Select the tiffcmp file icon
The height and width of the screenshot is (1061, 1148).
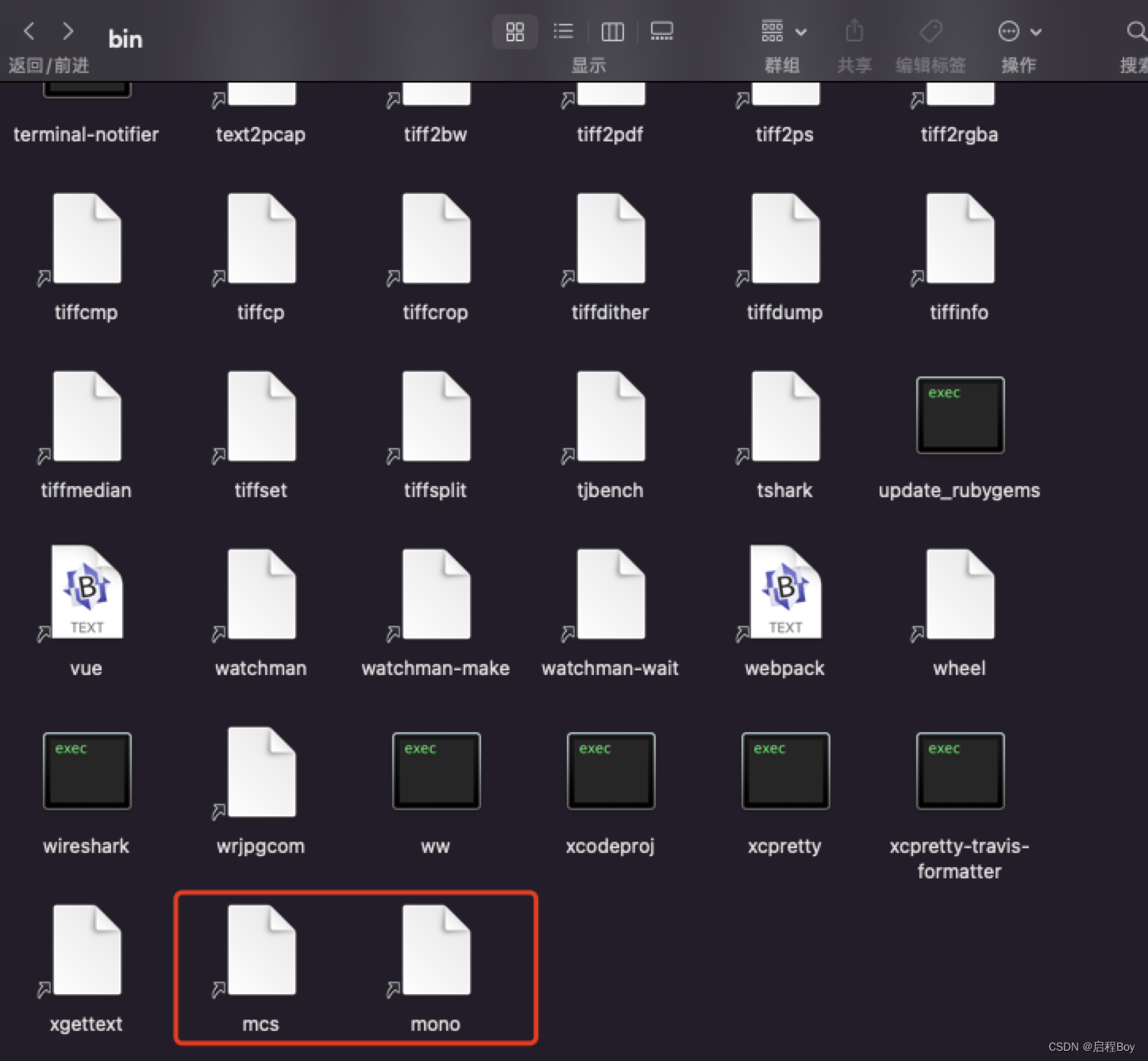pyautogui.click(x=87, y=238)
